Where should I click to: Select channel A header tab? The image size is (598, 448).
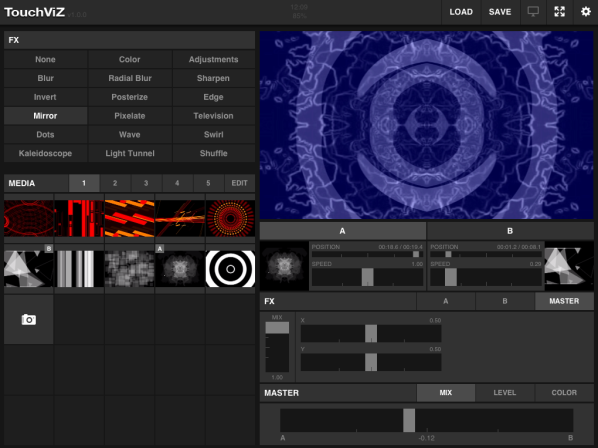(x=342, y=231)
